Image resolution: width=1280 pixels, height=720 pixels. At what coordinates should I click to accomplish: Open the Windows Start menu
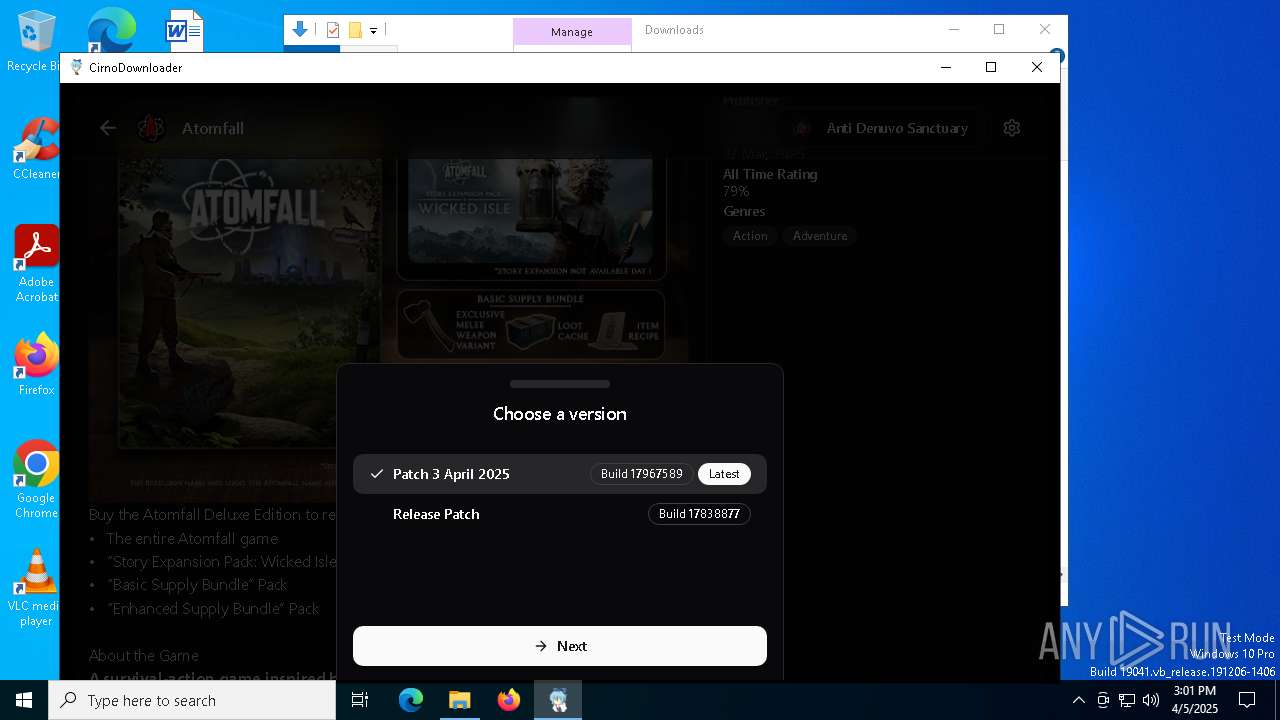pyautogui.click(x=24, y=700)
